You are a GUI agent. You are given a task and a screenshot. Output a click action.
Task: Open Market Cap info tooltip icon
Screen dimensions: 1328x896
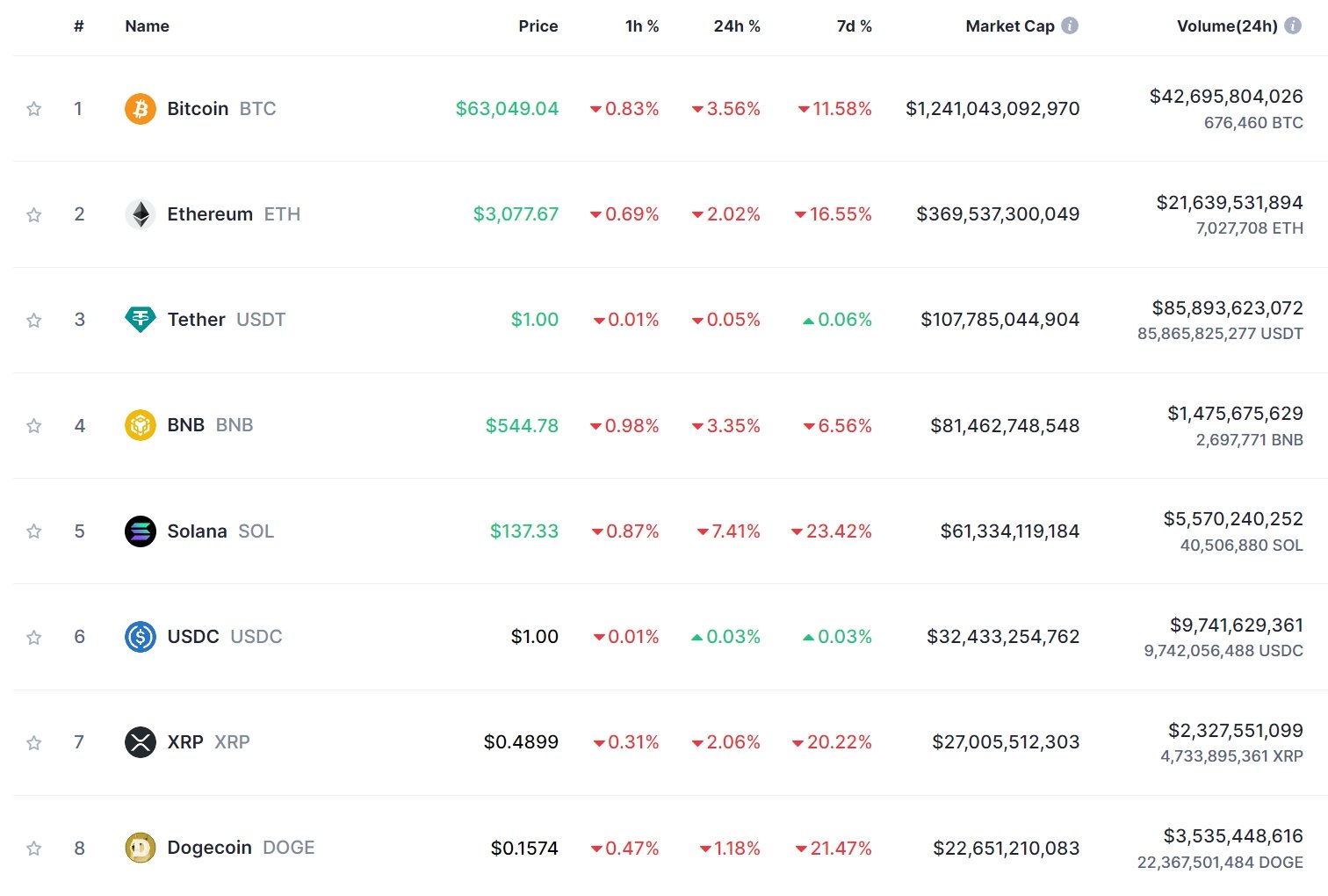click(x=1070, y=26)
